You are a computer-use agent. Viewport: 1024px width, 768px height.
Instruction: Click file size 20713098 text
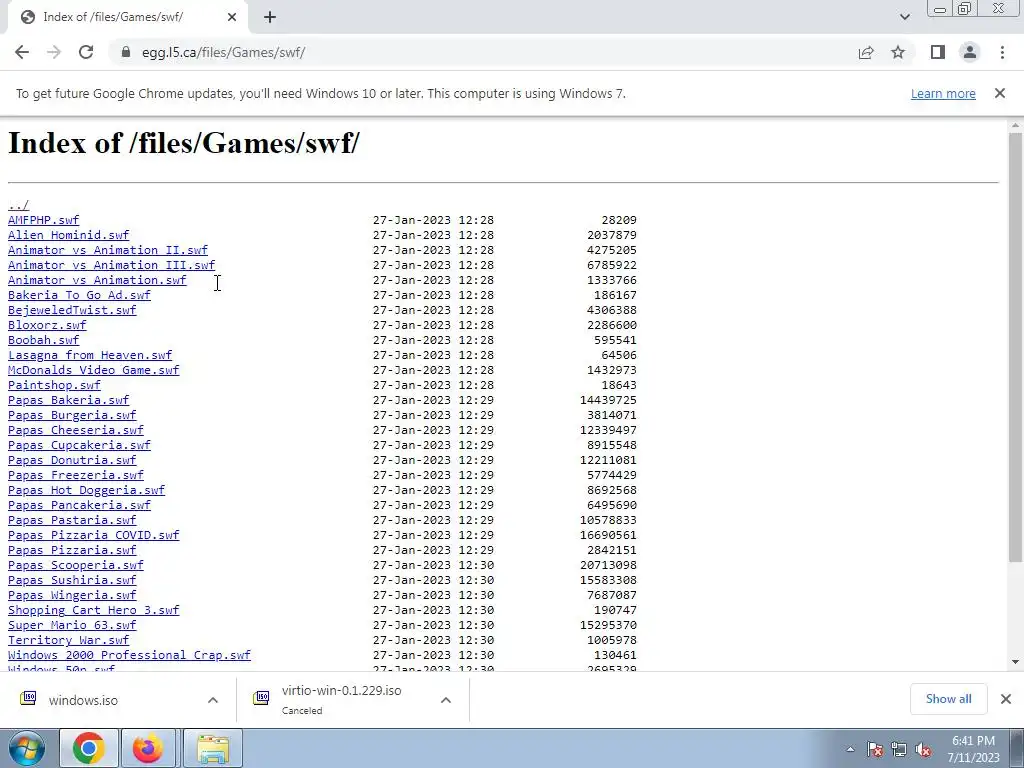608,566
